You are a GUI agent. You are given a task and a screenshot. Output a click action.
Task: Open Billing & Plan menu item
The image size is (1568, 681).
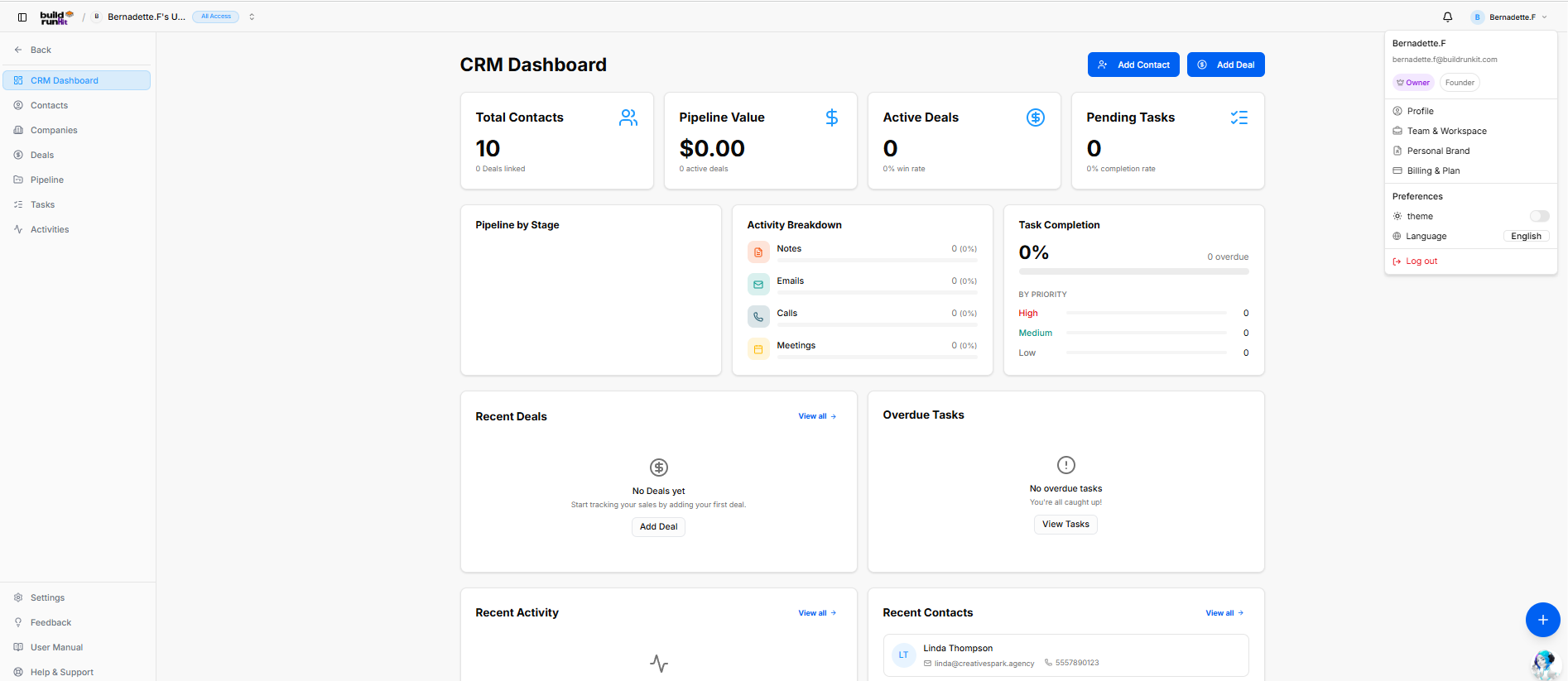1470,170
